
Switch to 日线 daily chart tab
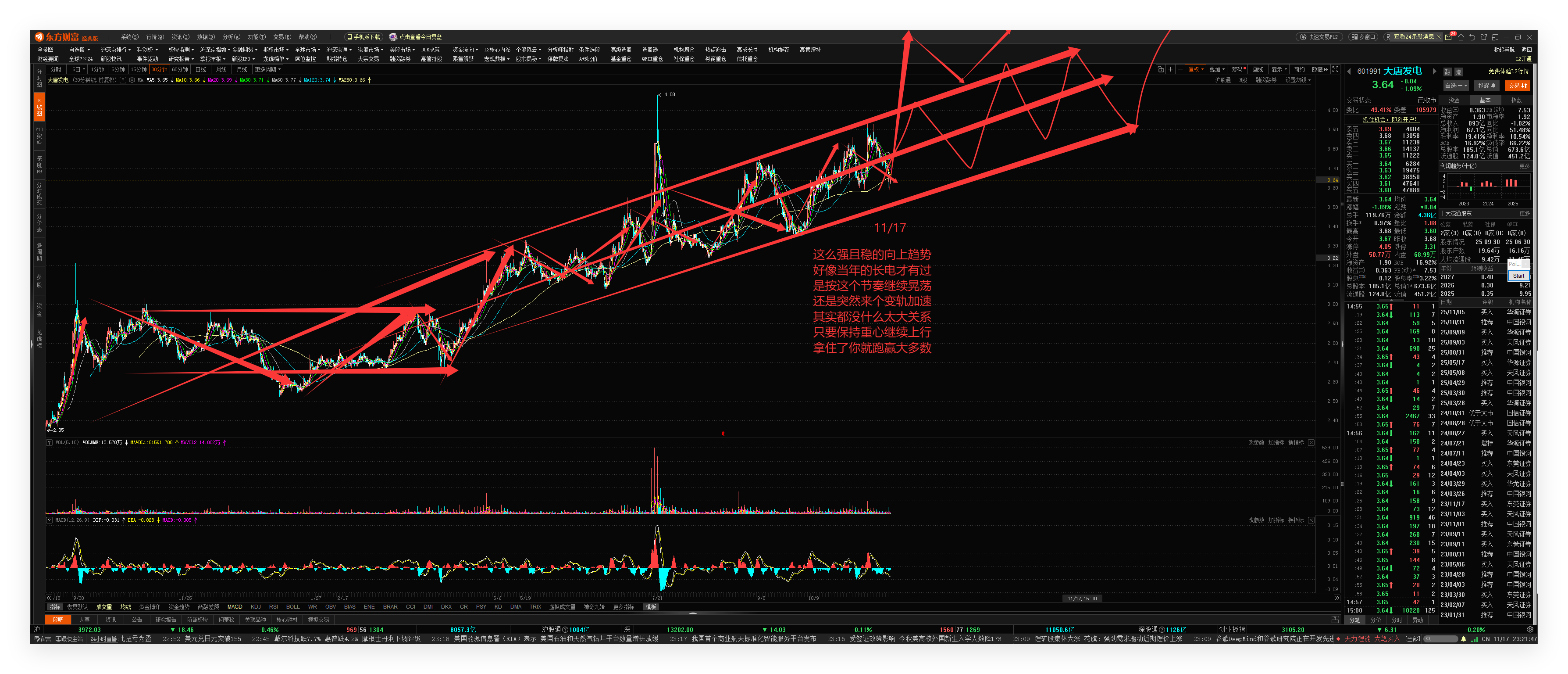point(201,69)
